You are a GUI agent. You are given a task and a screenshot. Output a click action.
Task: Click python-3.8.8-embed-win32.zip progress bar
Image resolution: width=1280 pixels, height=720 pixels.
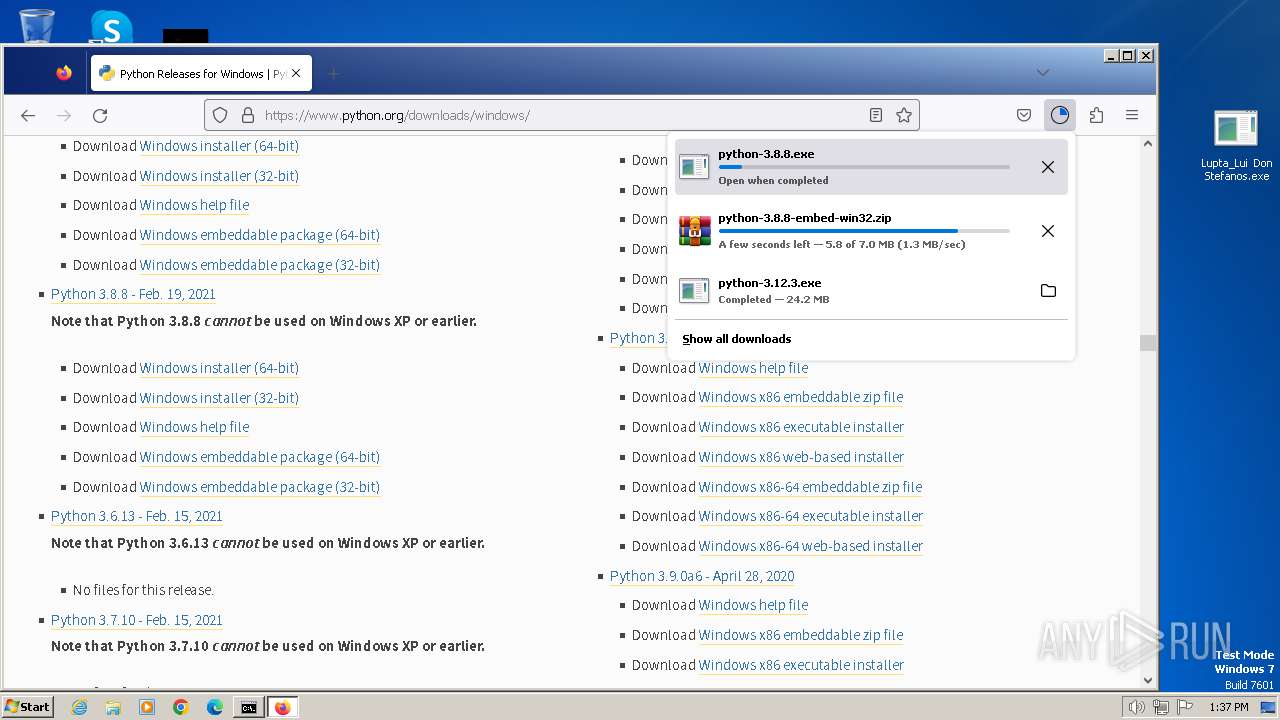tap(864, 231)
